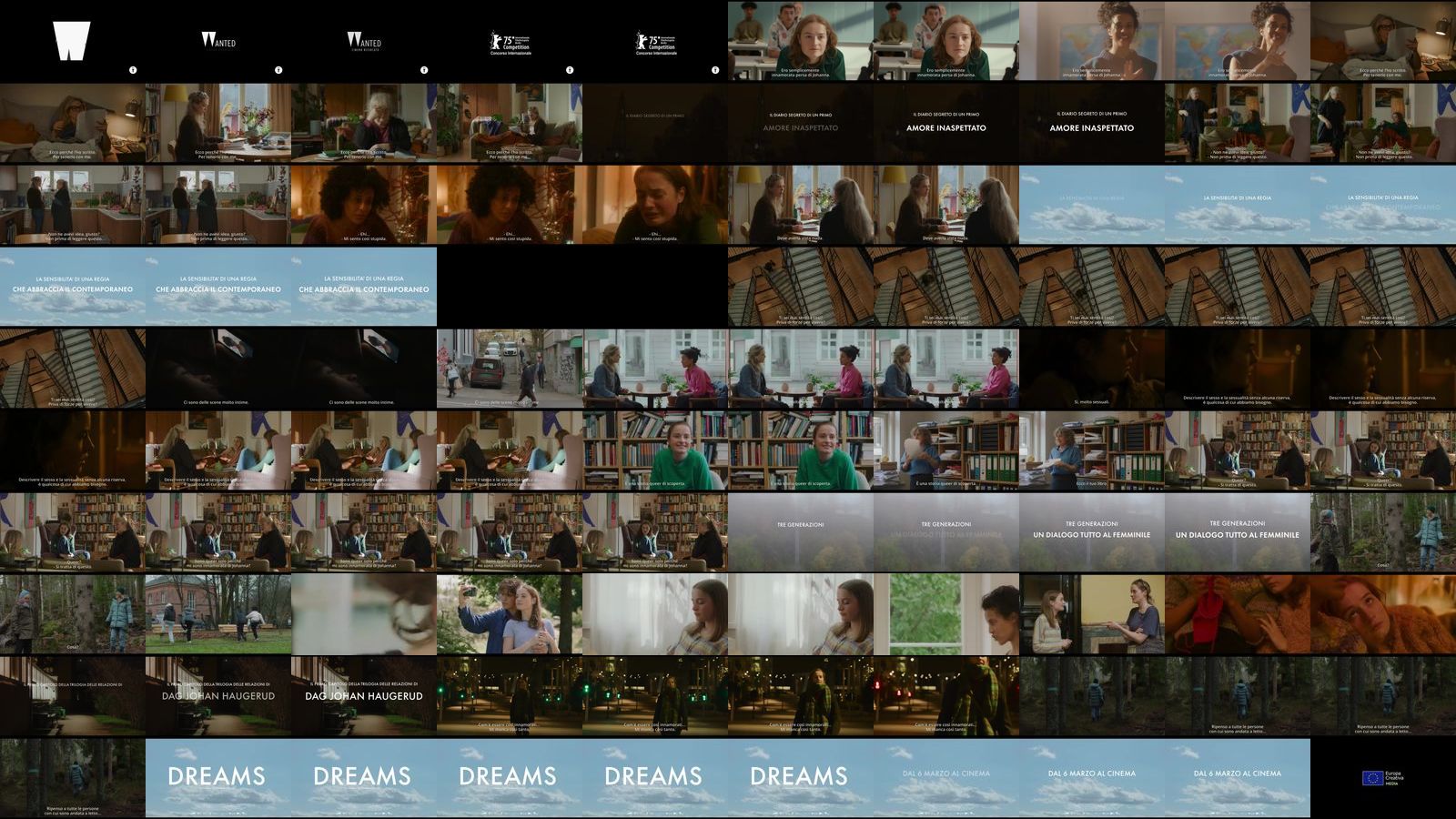Open the Wanted Cinema Ricercato logo frame

pos(364,41)
